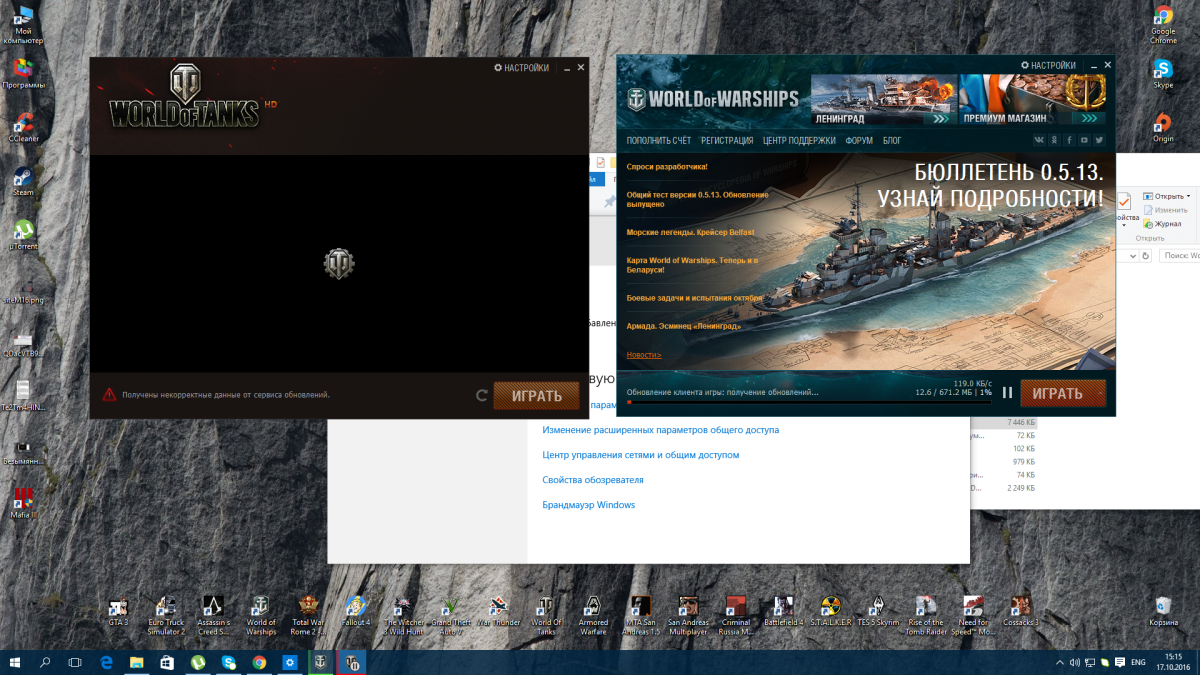Screen dimensions: 1200x675
Task: Click the Odnoklassniki social network icon
Action: point(1055,141)
